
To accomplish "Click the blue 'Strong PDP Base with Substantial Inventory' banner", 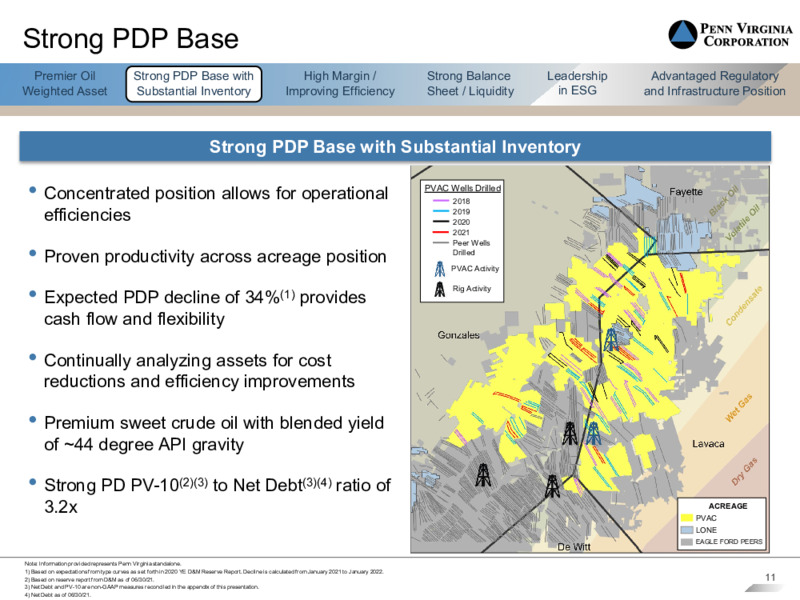I will [x=395, y=146].
